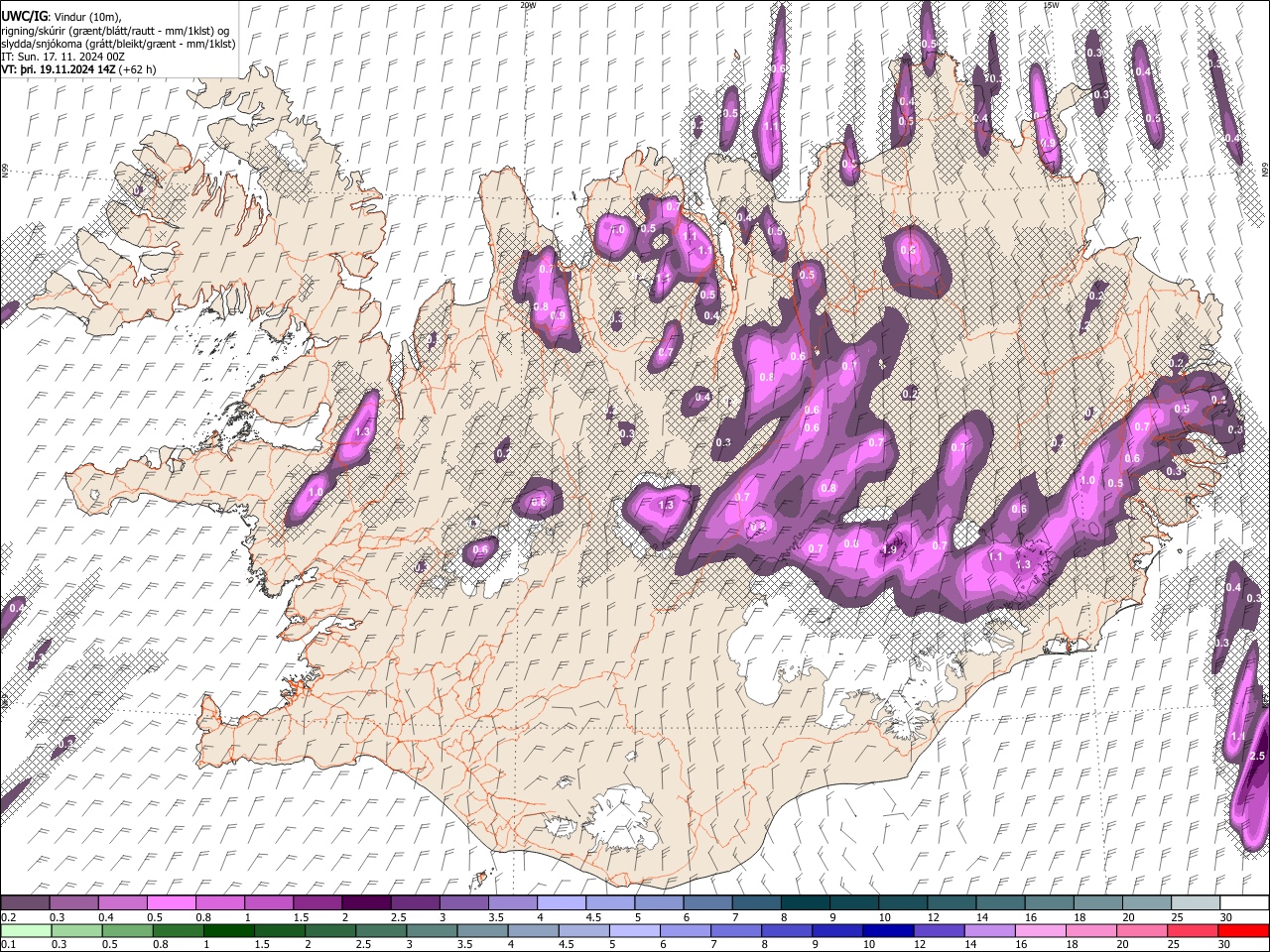Select the 'slydda/snjókoma' legend description line
Screen dimensions: 1270x952
(x=118, y=45)
